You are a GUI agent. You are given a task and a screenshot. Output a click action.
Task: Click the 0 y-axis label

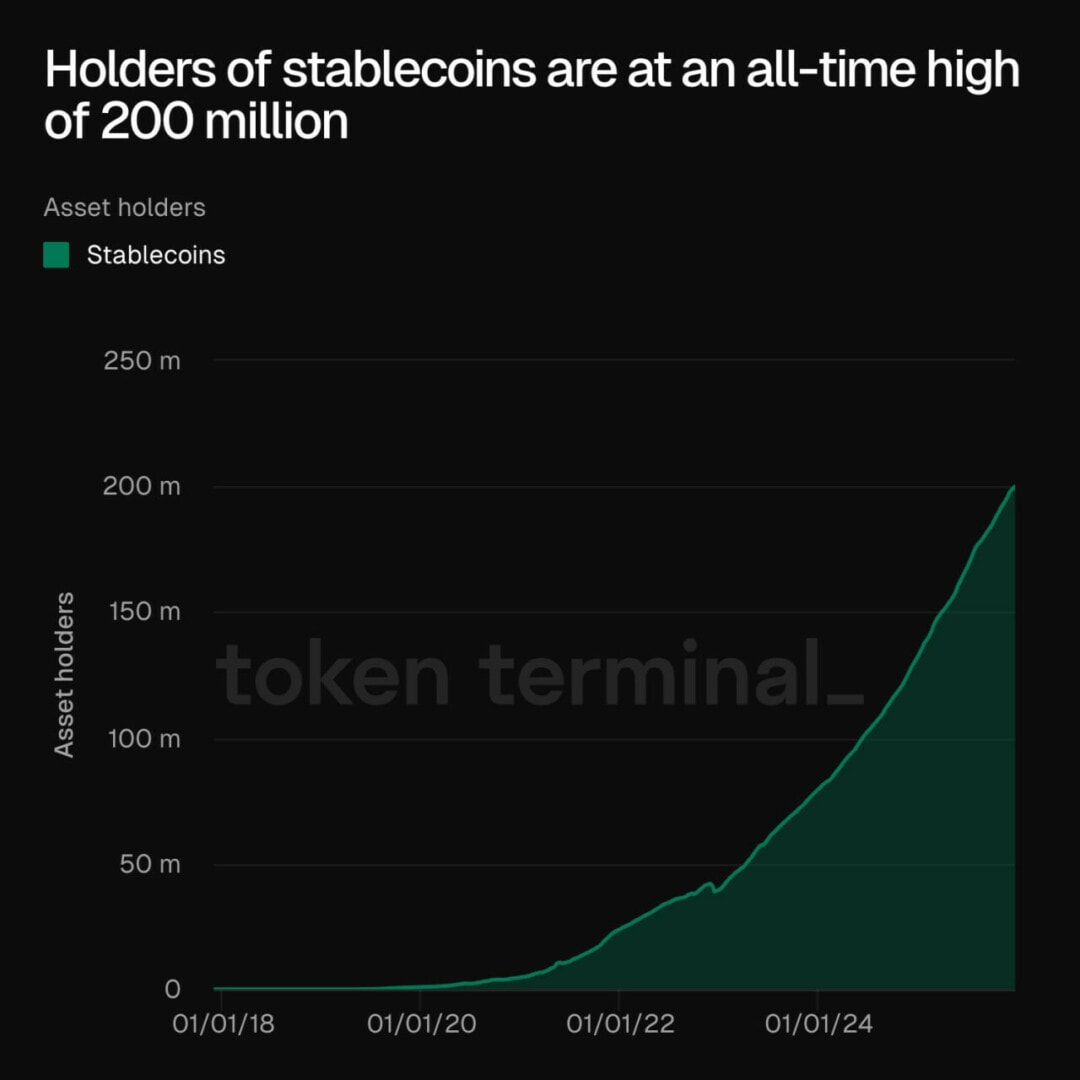[172, 989]
